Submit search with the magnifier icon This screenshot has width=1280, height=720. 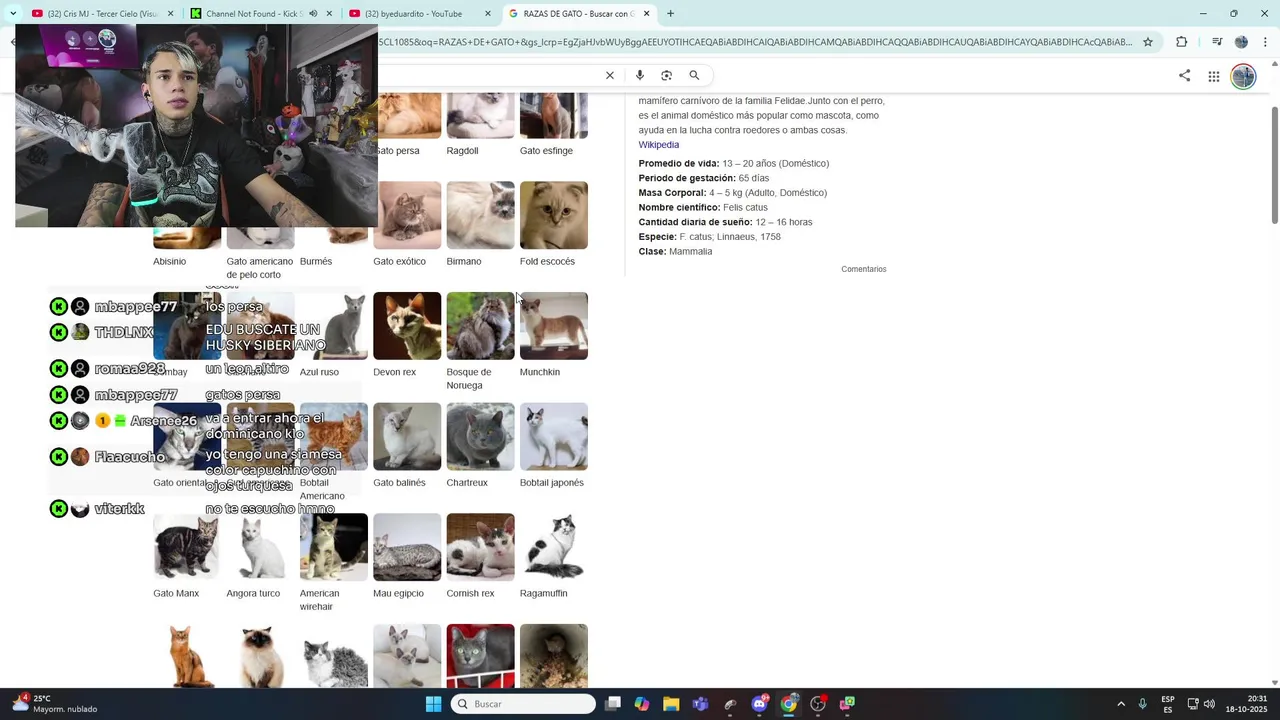694,75
